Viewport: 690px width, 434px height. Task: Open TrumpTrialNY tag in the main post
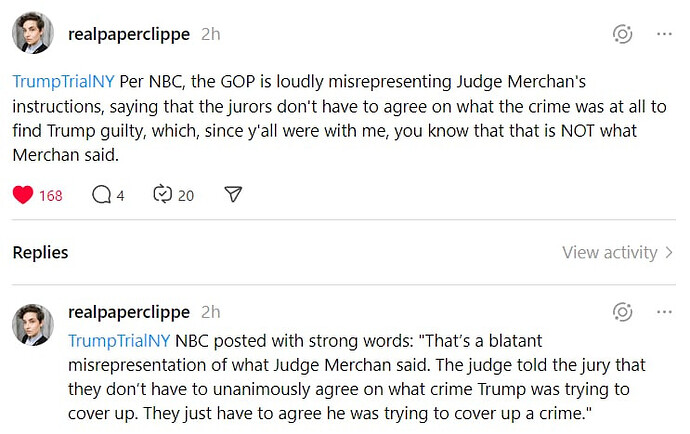(63, 79)
